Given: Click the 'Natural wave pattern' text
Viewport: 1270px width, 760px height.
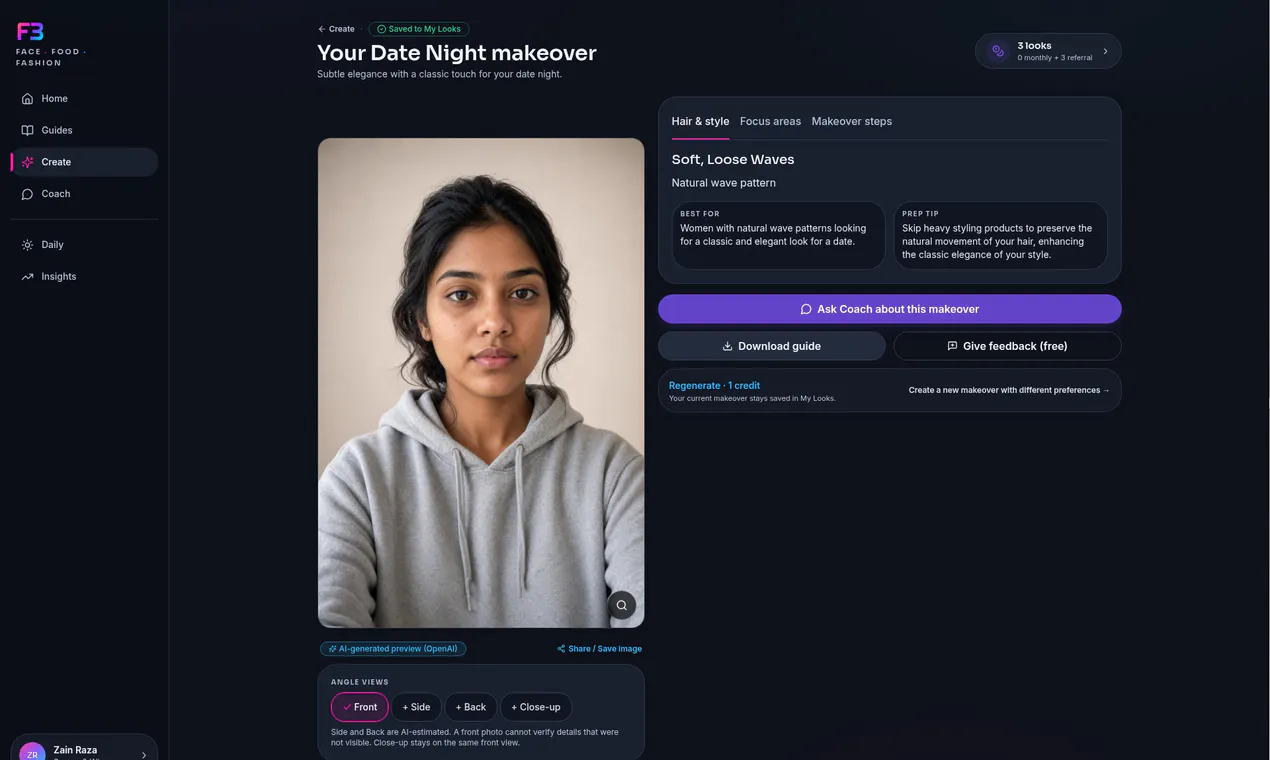Looking at the screenshot, I should pos(724,183).
